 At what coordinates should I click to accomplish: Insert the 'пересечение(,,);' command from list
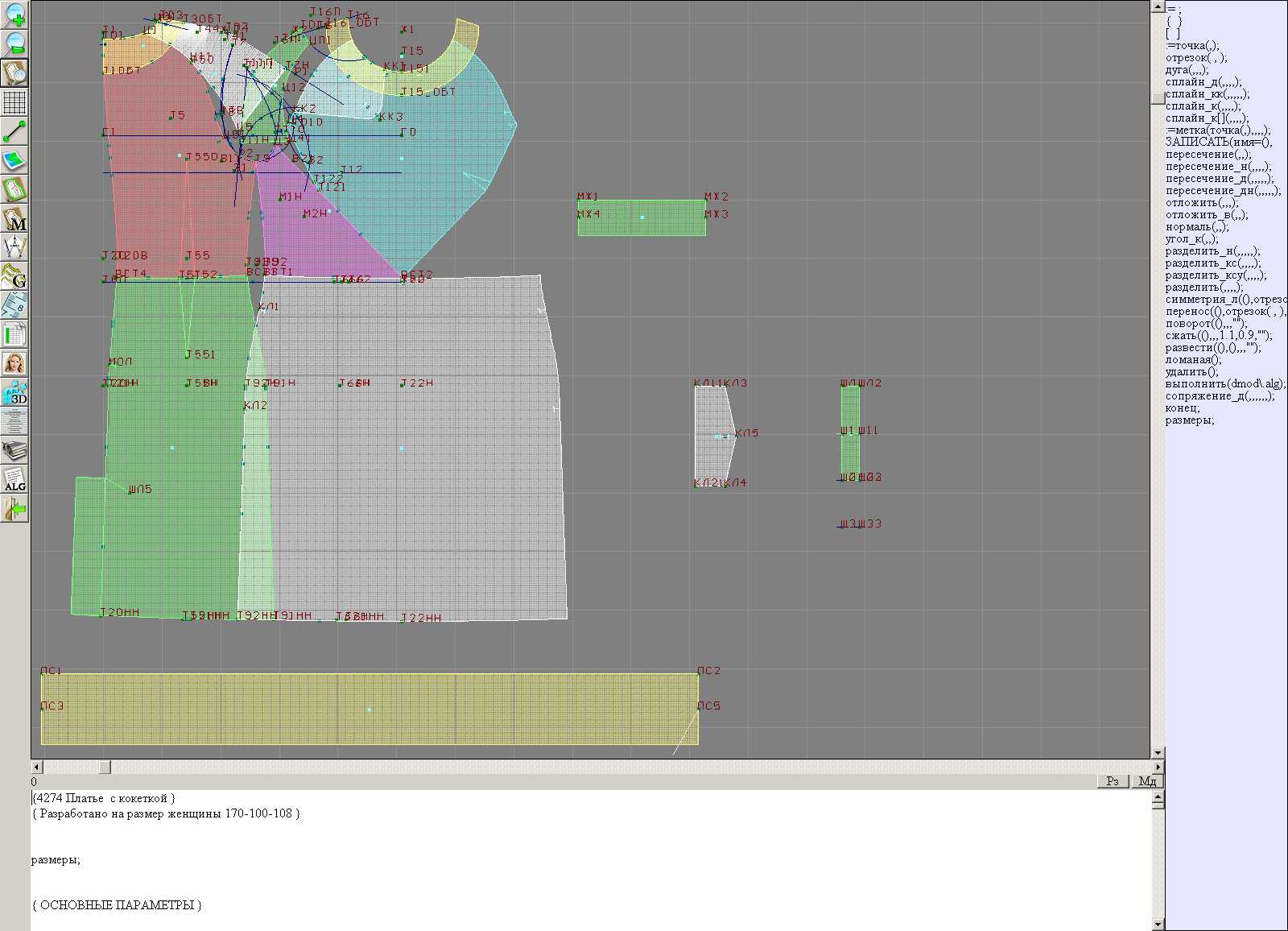point(1208,155)
